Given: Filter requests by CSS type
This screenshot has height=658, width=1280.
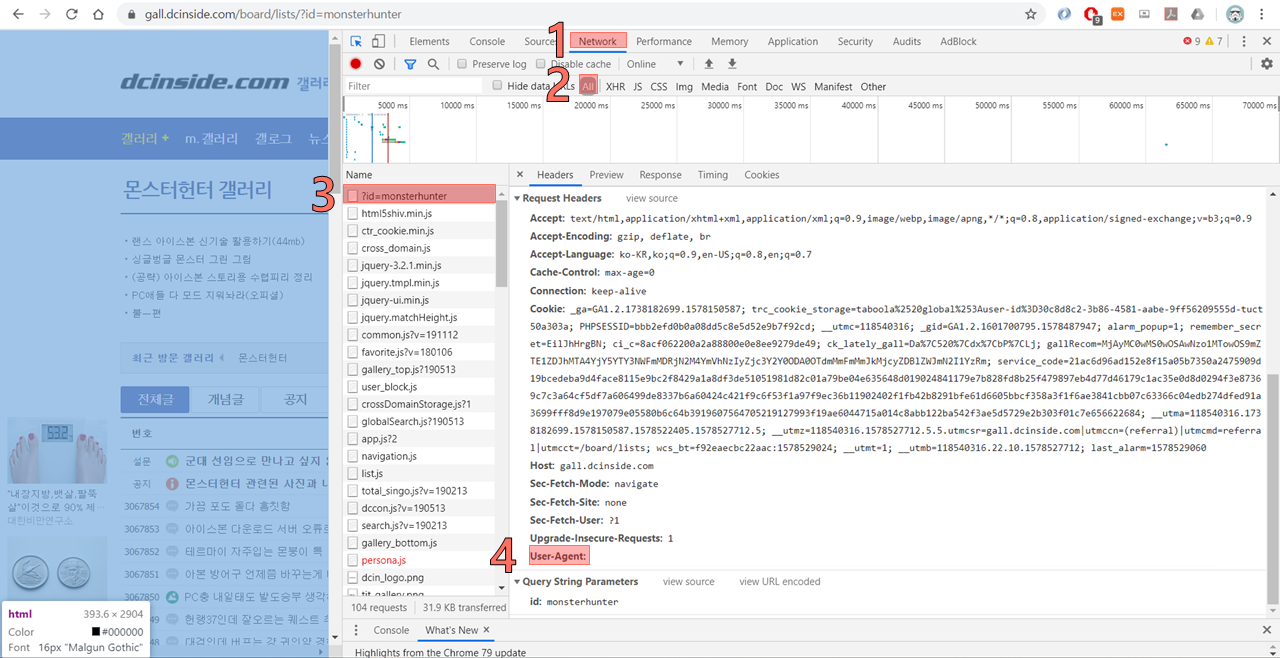Looking at the screenshot, I should (659, 87).
